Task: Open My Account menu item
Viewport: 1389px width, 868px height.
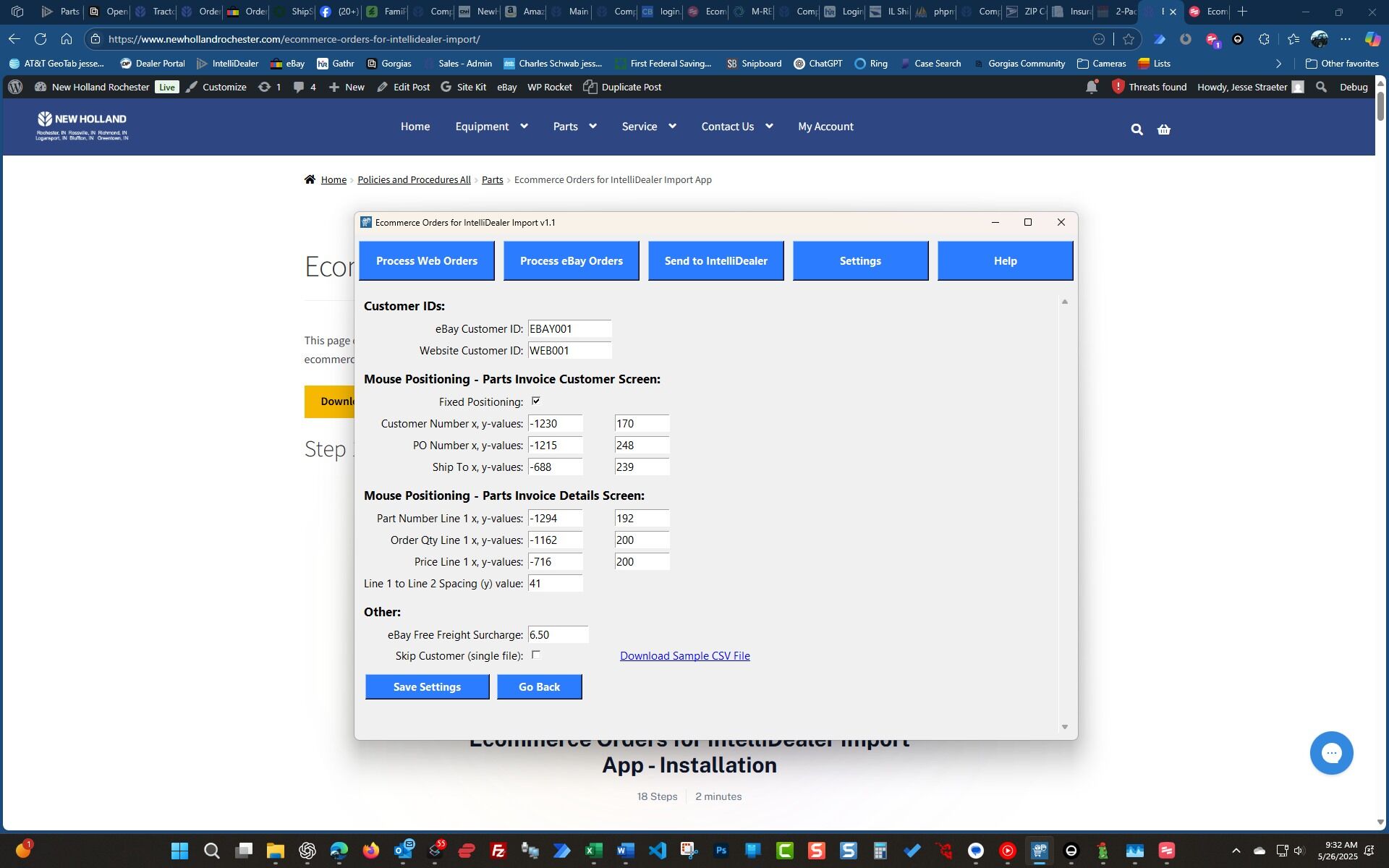Action: (825, 127)
